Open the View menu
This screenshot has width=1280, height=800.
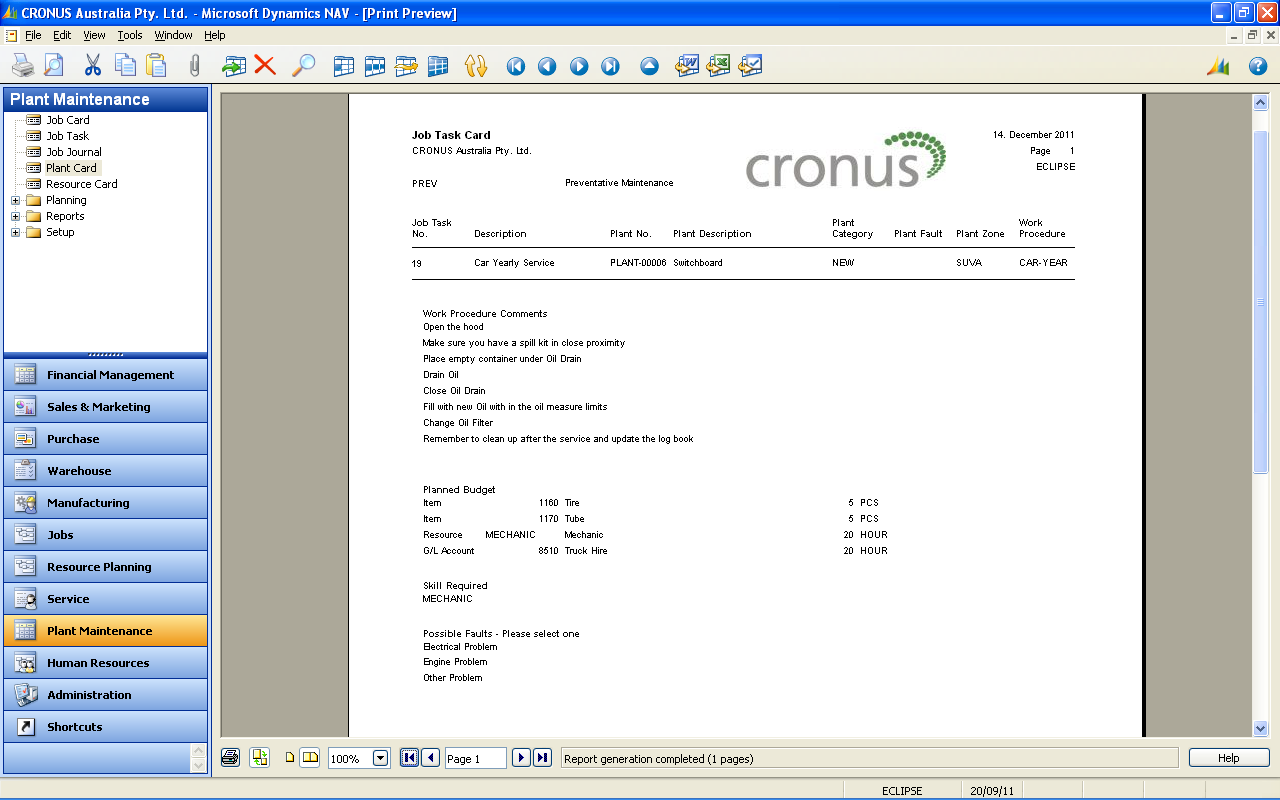[94, 35]
